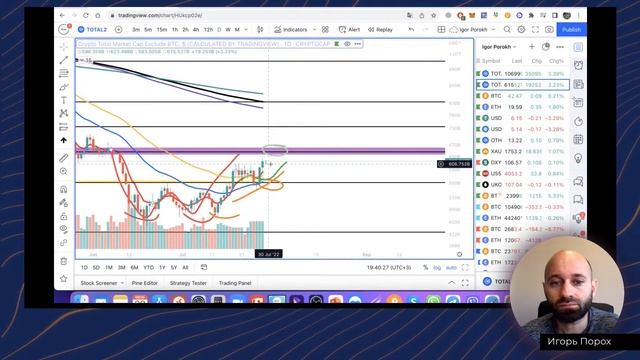Start bar Replay mode
This screenshot has height=360, width=640.
pos(380,29)
